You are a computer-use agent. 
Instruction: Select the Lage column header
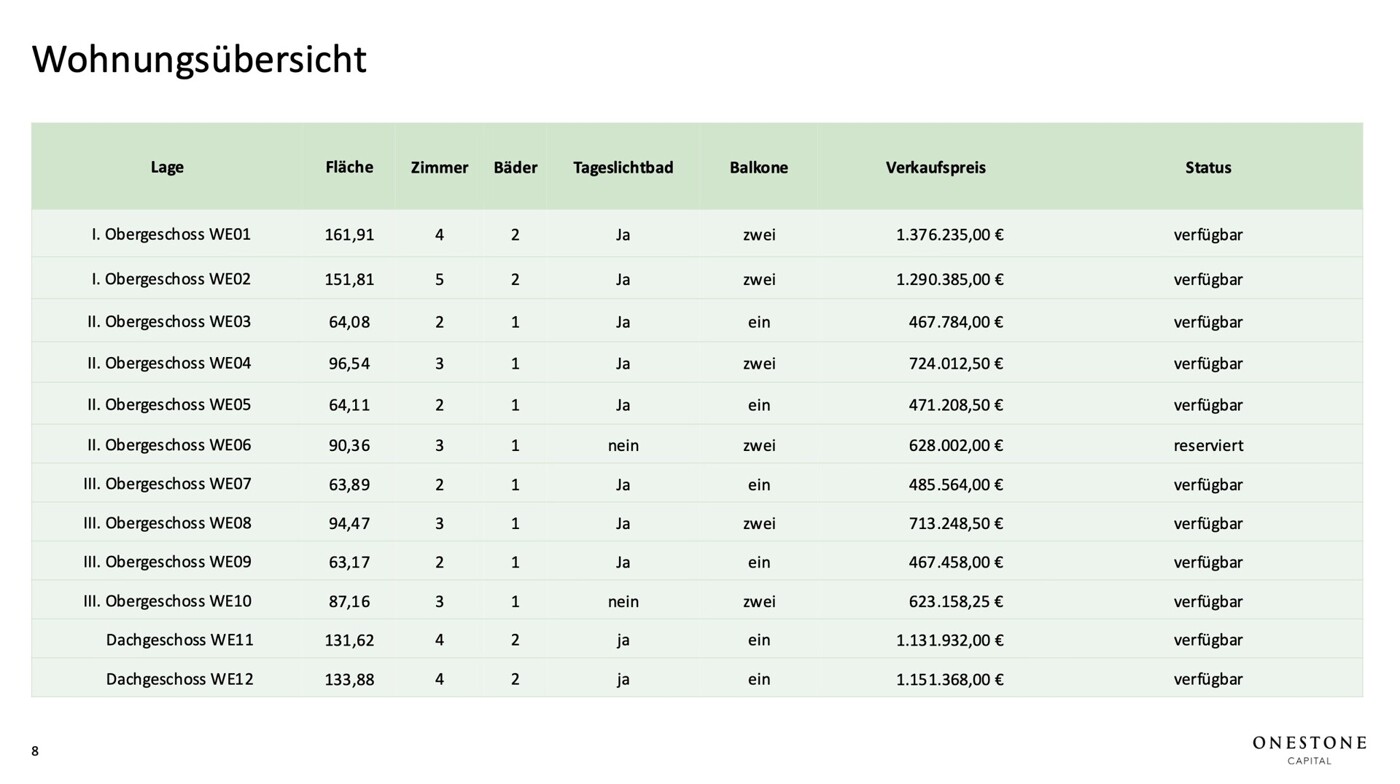tap(167, 167)
